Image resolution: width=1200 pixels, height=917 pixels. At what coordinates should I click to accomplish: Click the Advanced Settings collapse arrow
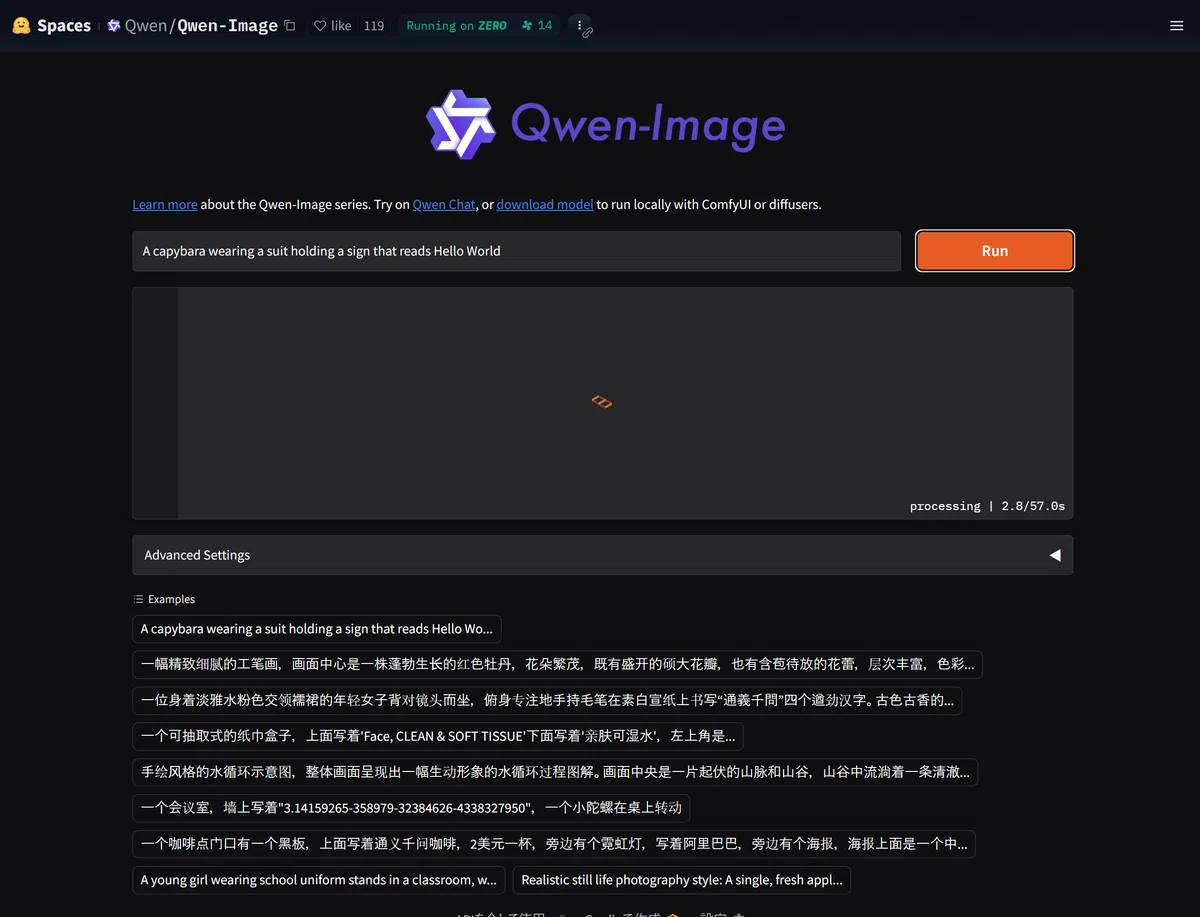(1054, 555)
